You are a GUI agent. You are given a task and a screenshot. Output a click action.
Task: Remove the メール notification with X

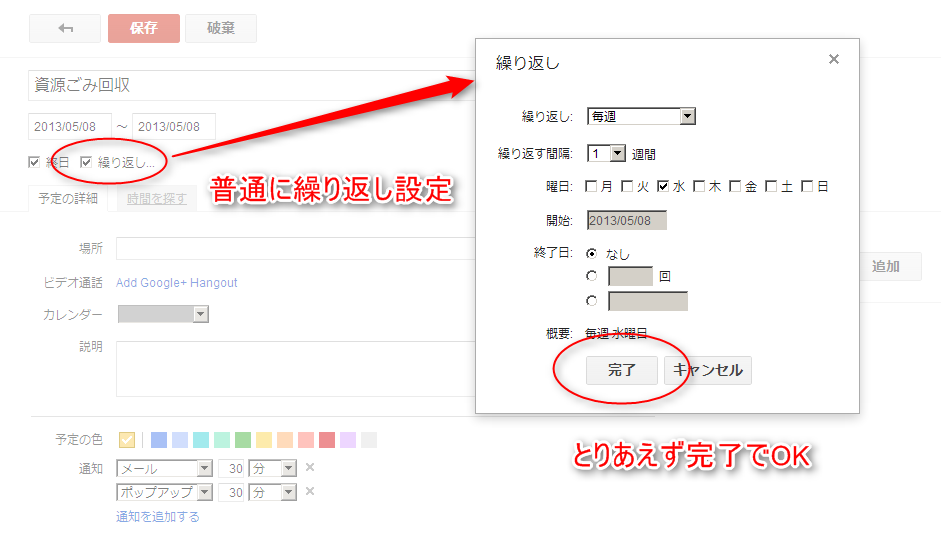point(310,467)
